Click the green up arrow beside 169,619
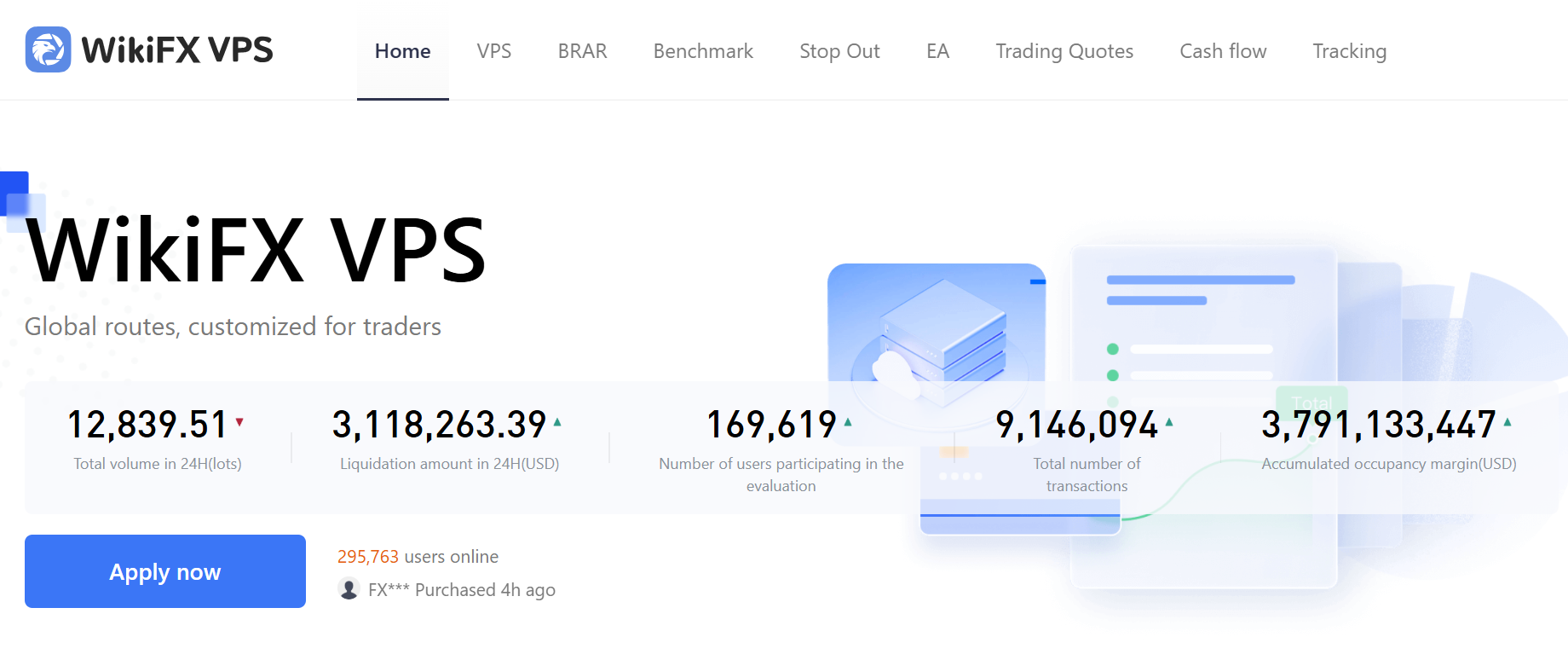Viewport: 1568px width, 660px height. [848, 421]
